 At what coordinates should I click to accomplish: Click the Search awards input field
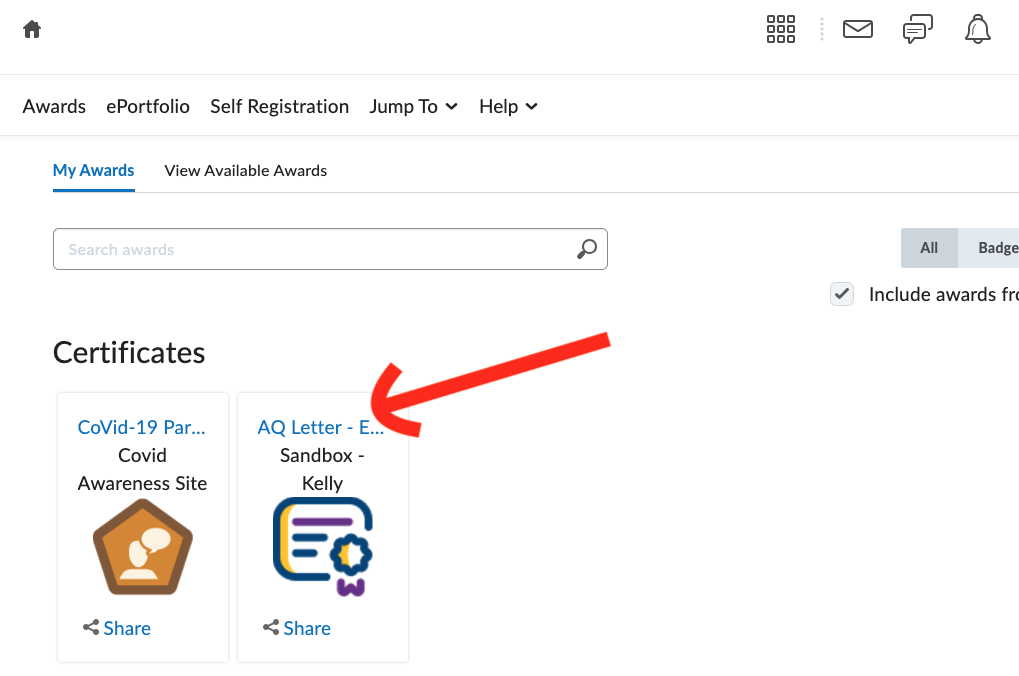click(315, 249)
